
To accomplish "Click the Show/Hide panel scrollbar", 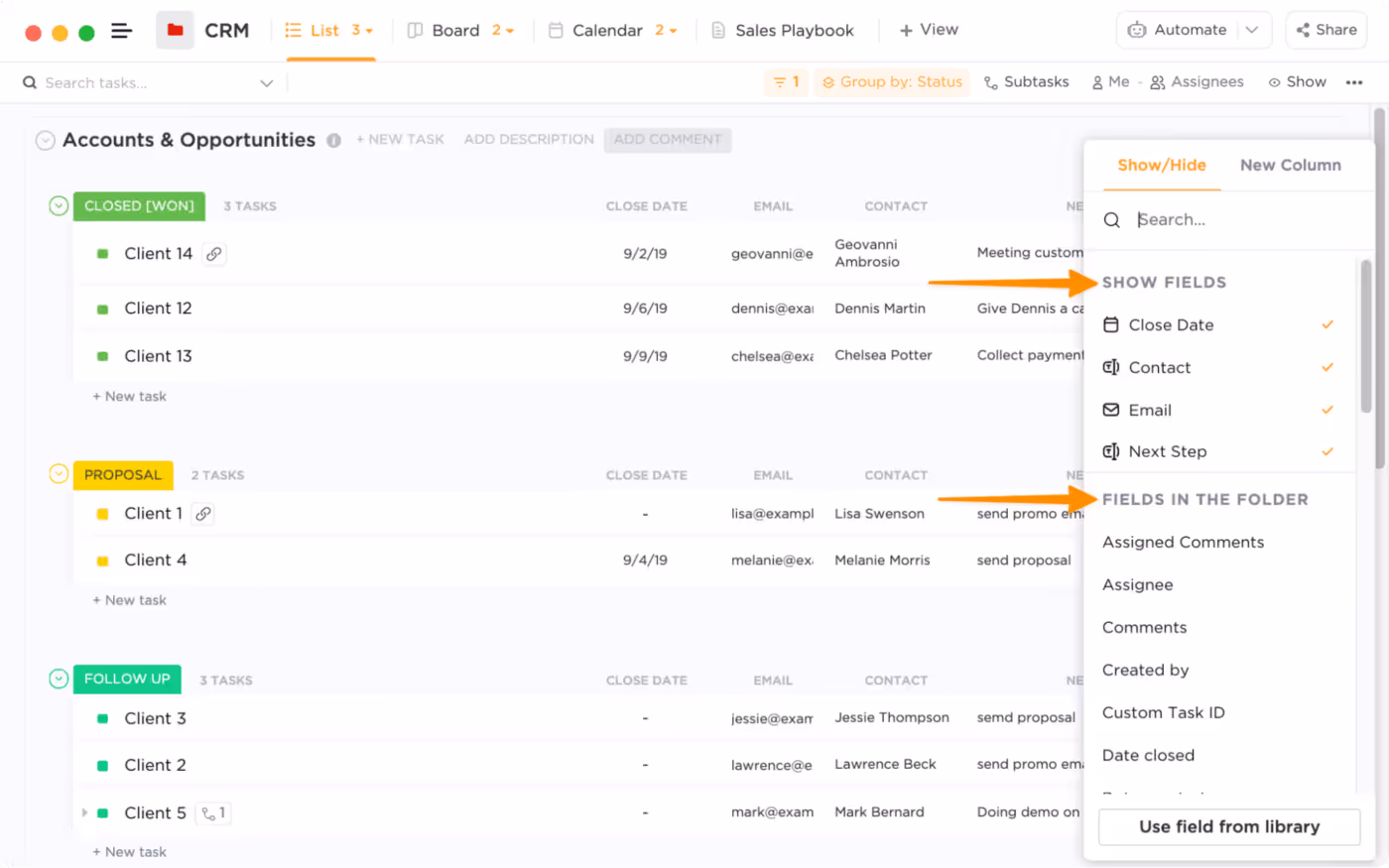I will (1365, 335).
